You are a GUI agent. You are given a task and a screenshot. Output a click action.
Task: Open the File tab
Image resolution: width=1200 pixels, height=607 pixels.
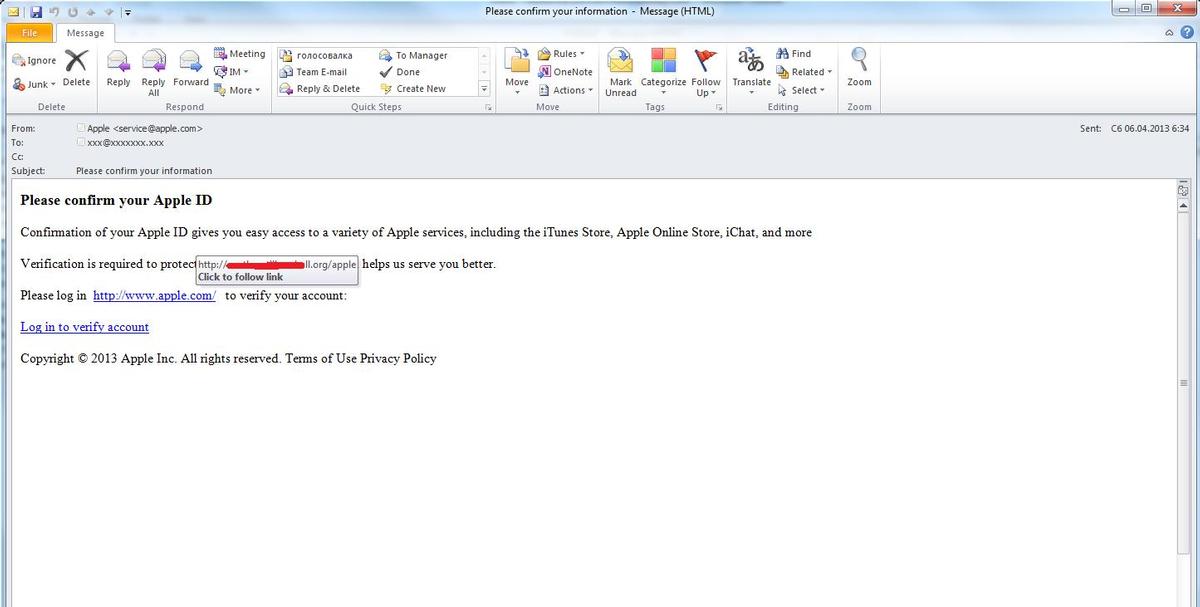click(29, 33)
